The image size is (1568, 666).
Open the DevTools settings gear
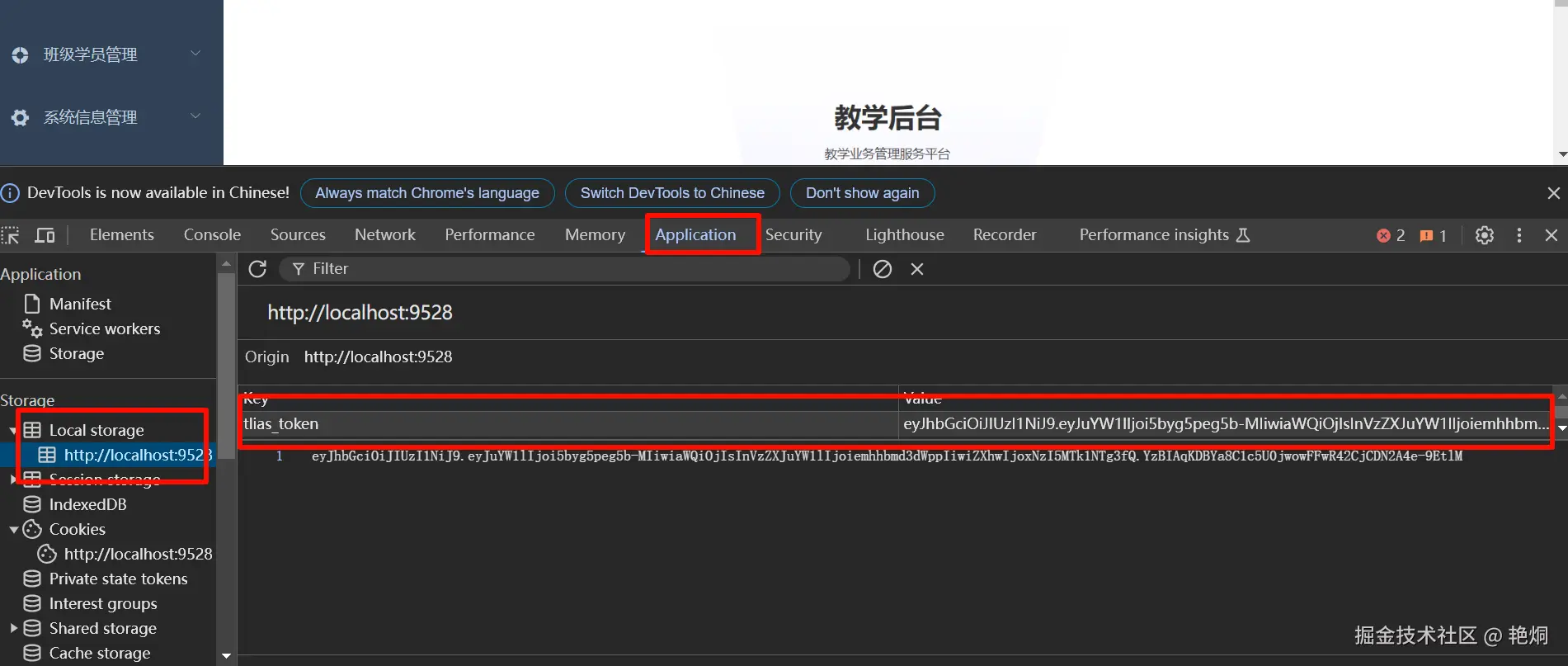(1485, 235)
